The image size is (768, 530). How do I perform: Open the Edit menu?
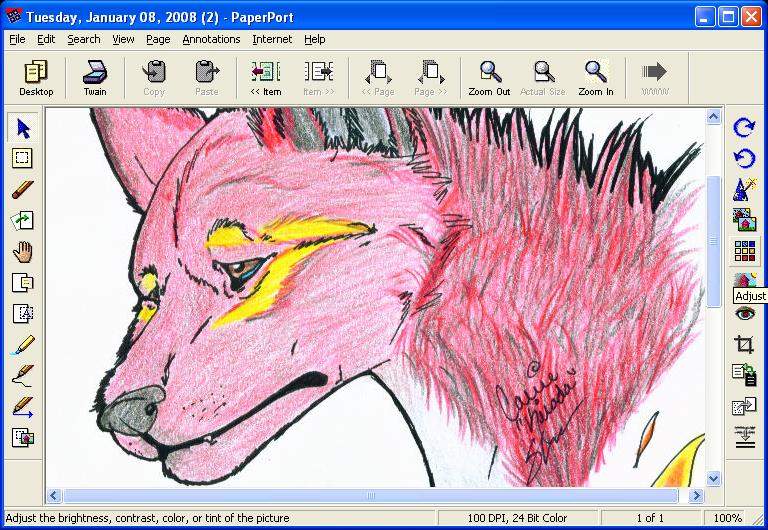[x=46, y=39]
